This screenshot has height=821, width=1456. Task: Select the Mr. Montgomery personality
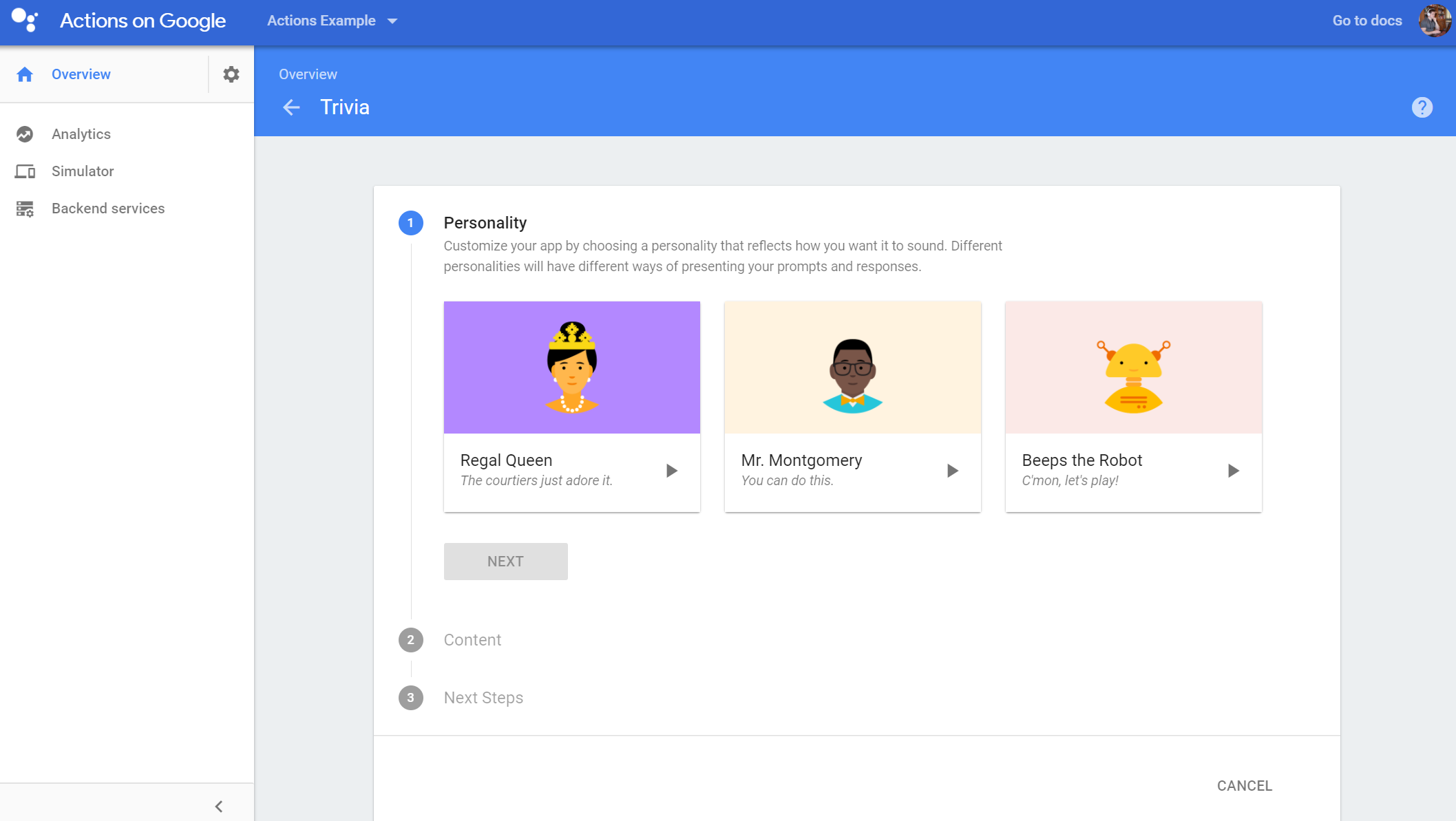click(852, 406)
